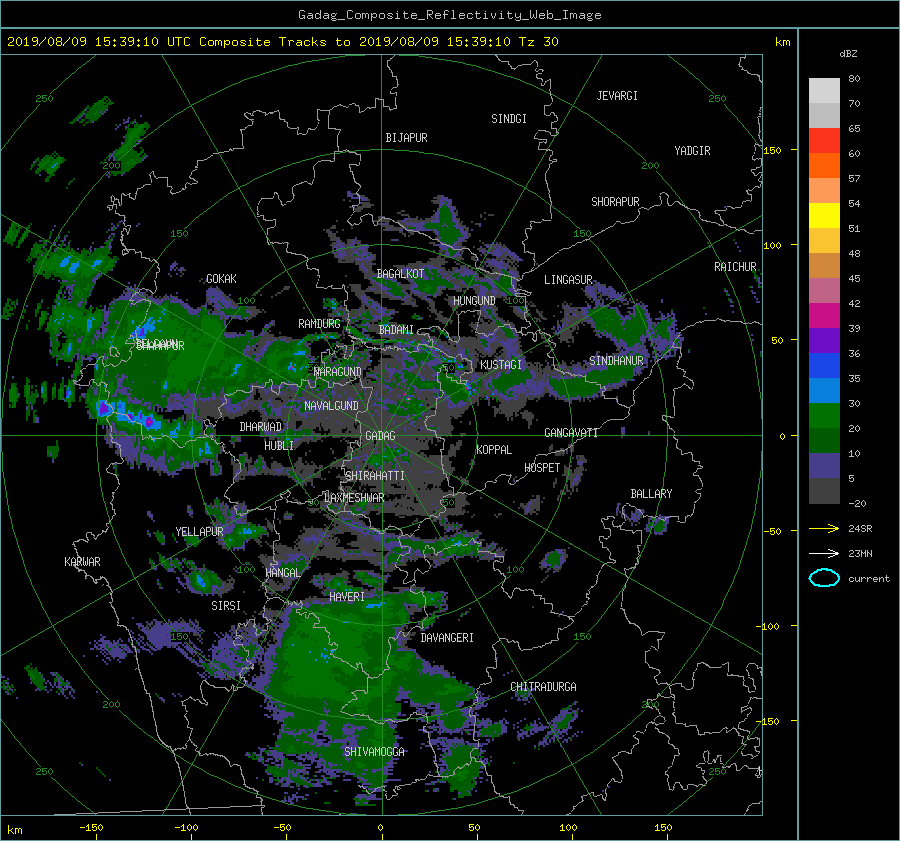
Task: Click the GANGAVATI city label
Action: pyautogui.click(x=571, y=433)
